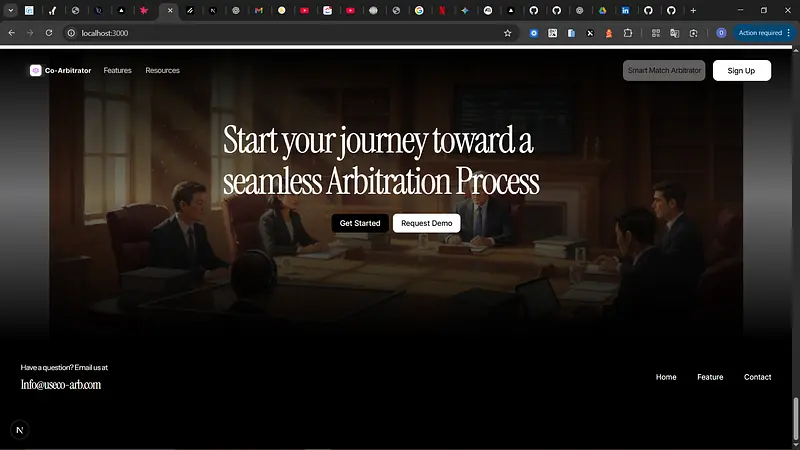Open the Next.js dev tools indicator
800x450 pixels.
coord(20,430)
